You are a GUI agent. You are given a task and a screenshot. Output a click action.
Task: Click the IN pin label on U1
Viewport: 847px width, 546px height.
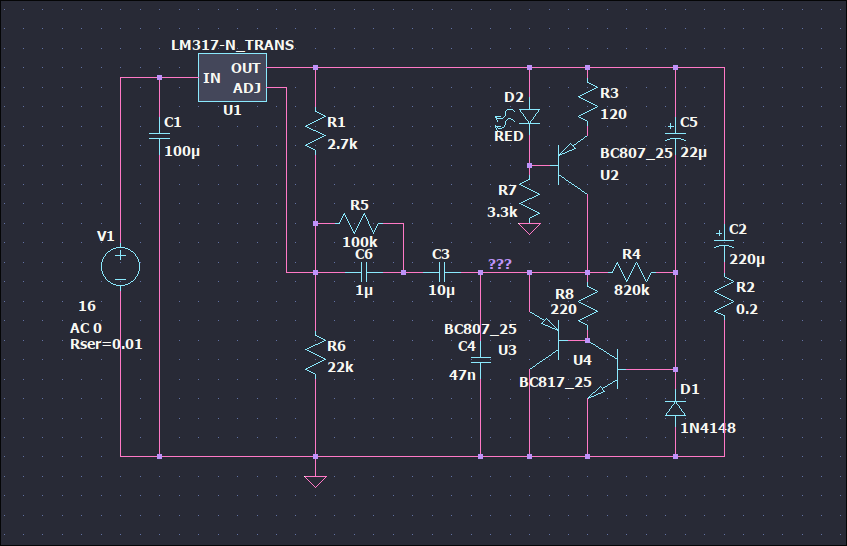(212, 78)
